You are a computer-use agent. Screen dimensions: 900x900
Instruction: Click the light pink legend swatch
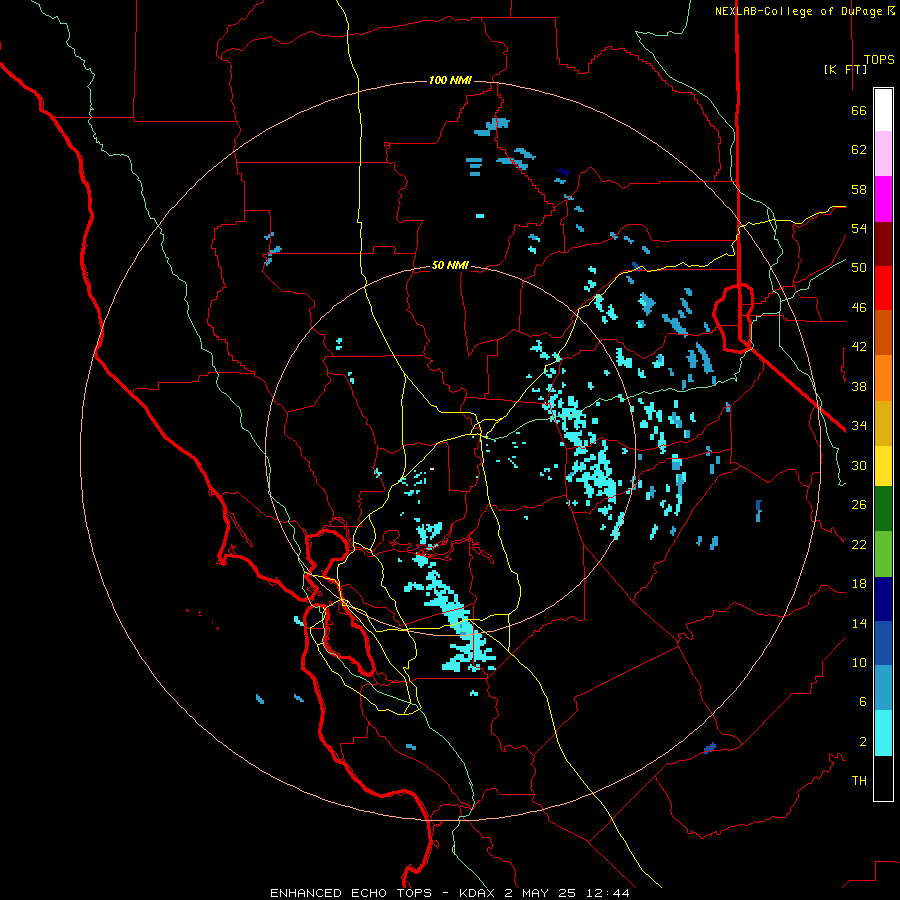pos(883,153)
